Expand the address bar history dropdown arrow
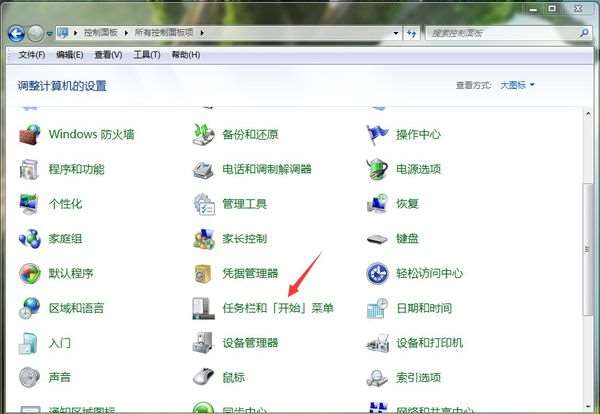600x414 pixels. [396, 33]
